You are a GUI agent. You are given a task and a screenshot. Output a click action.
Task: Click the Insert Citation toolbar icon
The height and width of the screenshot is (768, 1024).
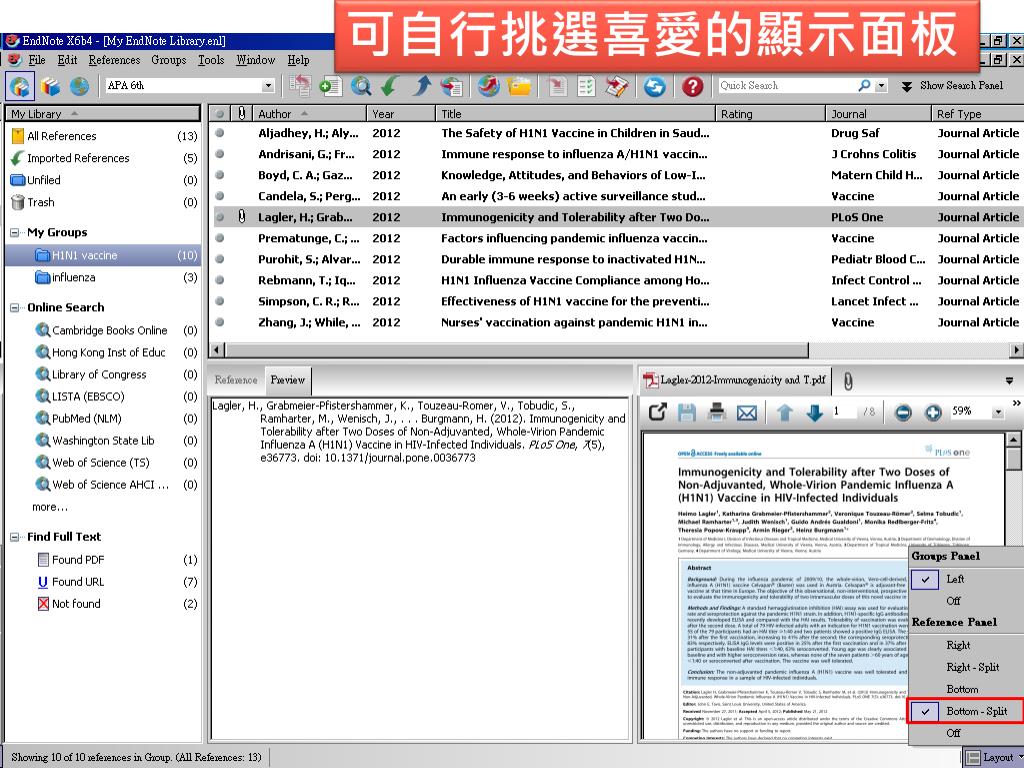[557, 86]
